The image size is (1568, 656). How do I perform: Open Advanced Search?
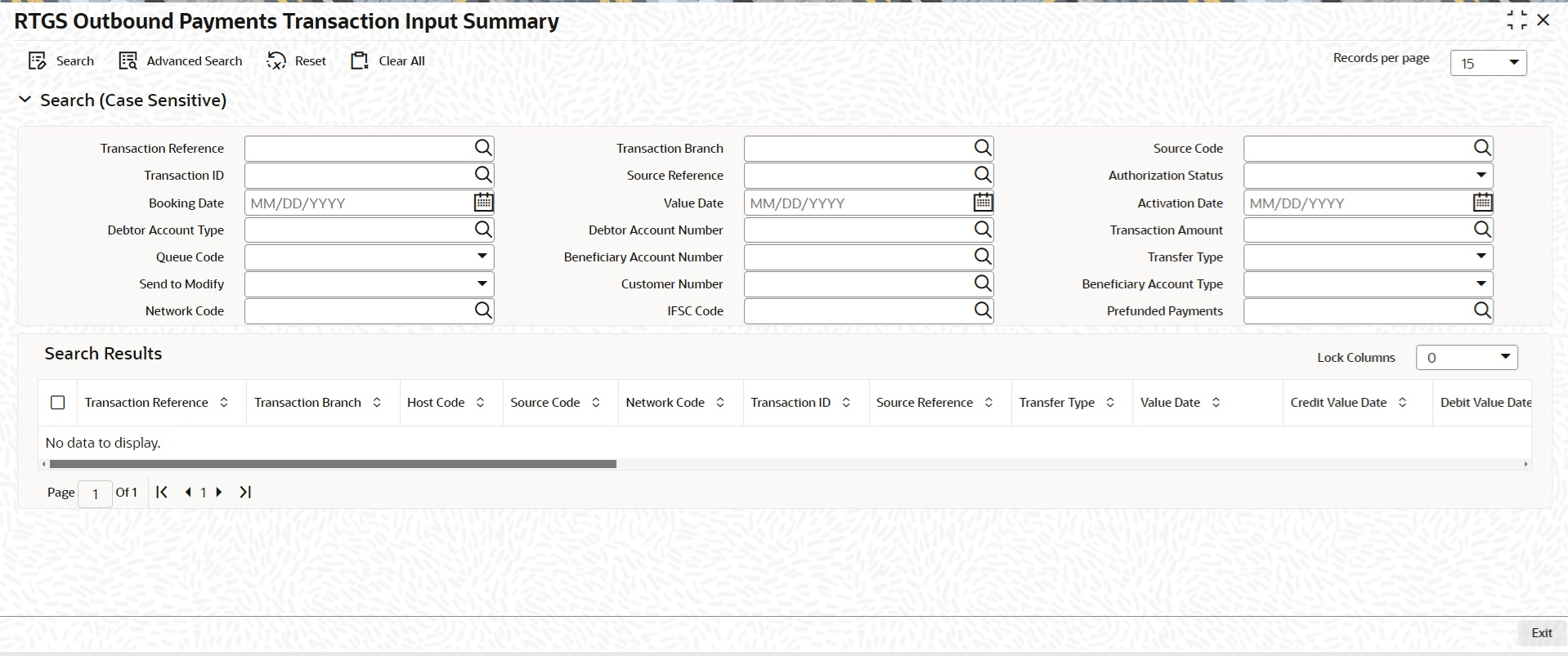[181, 61]
